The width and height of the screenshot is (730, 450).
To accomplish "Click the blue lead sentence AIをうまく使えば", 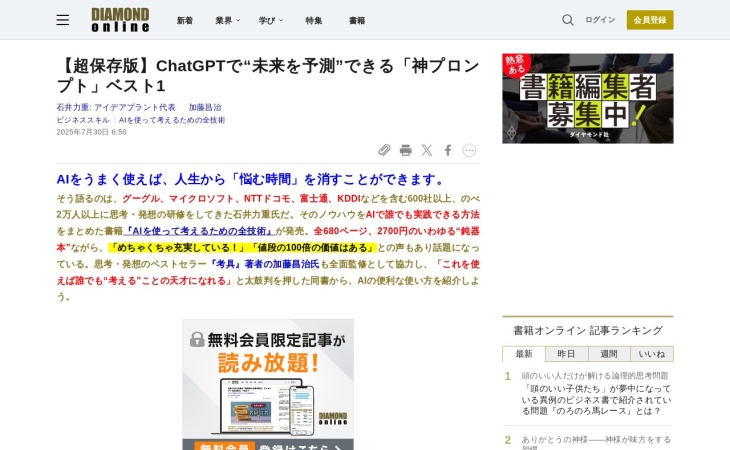I will click(251, 179).
